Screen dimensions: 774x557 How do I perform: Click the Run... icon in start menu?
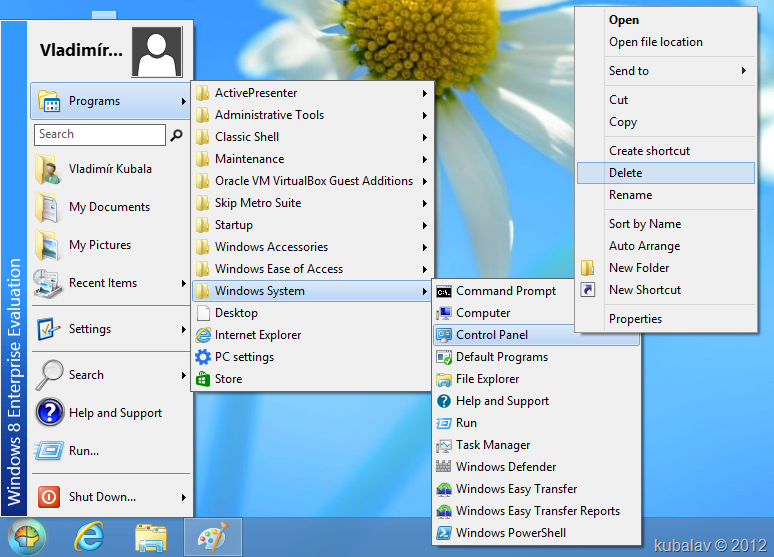[x=49, y=450]
